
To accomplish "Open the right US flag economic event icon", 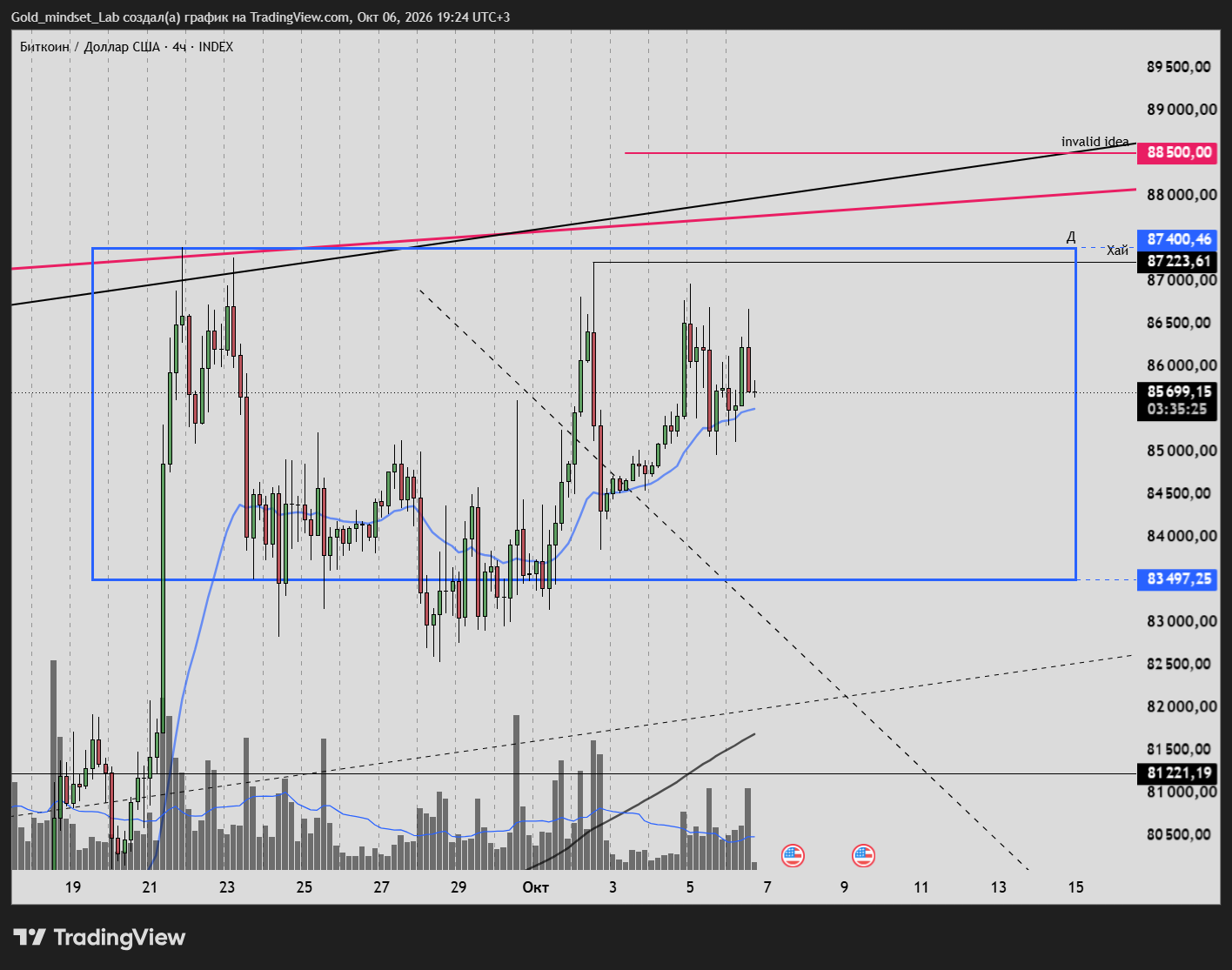I will 863,855.
